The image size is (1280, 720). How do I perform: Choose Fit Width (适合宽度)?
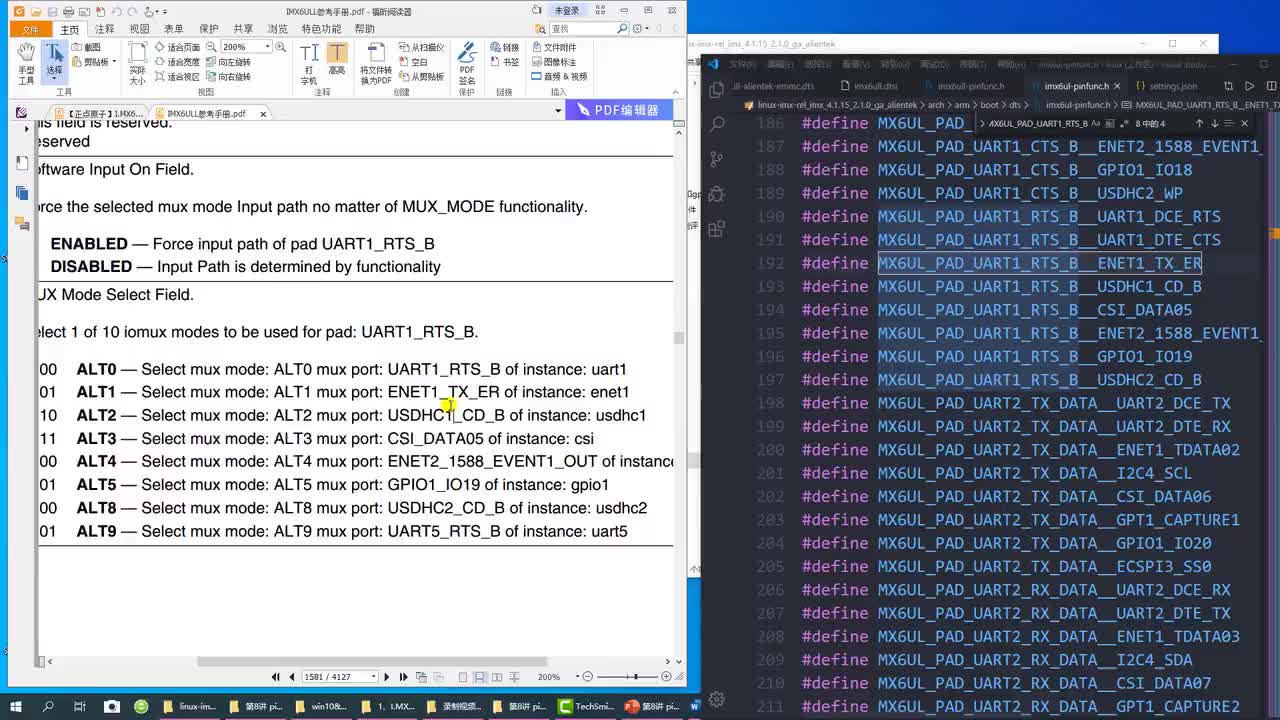tap(176, 62)
